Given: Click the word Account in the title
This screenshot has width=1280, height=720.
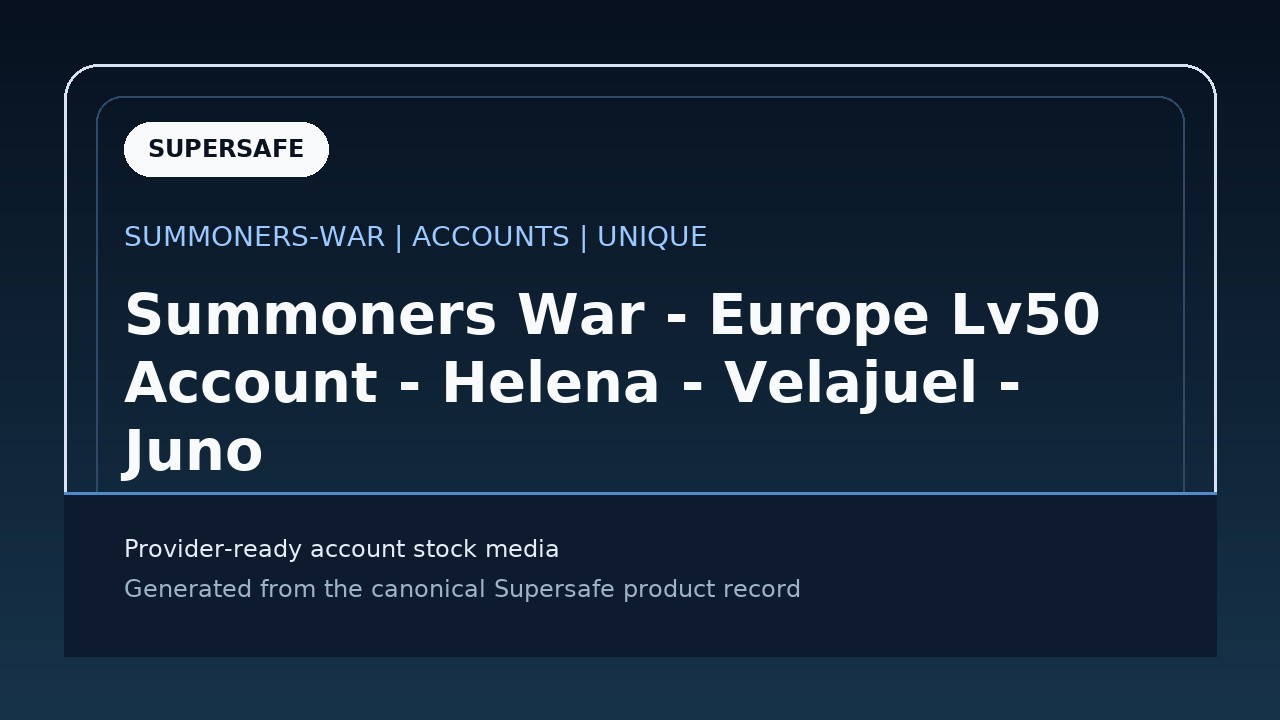Looking at the screenshot, I should click(x=250, y=384).
